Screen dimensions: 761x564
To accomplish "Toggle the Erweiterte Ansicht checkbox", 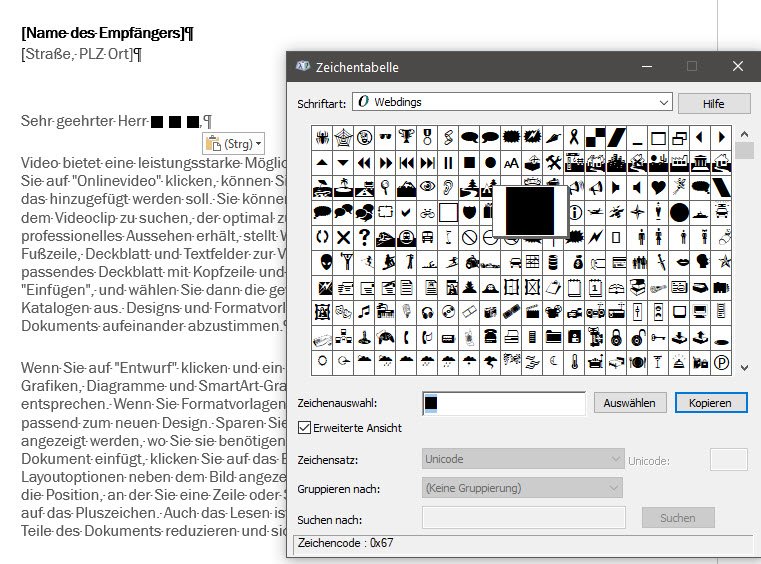I will [x=304, y=428].
